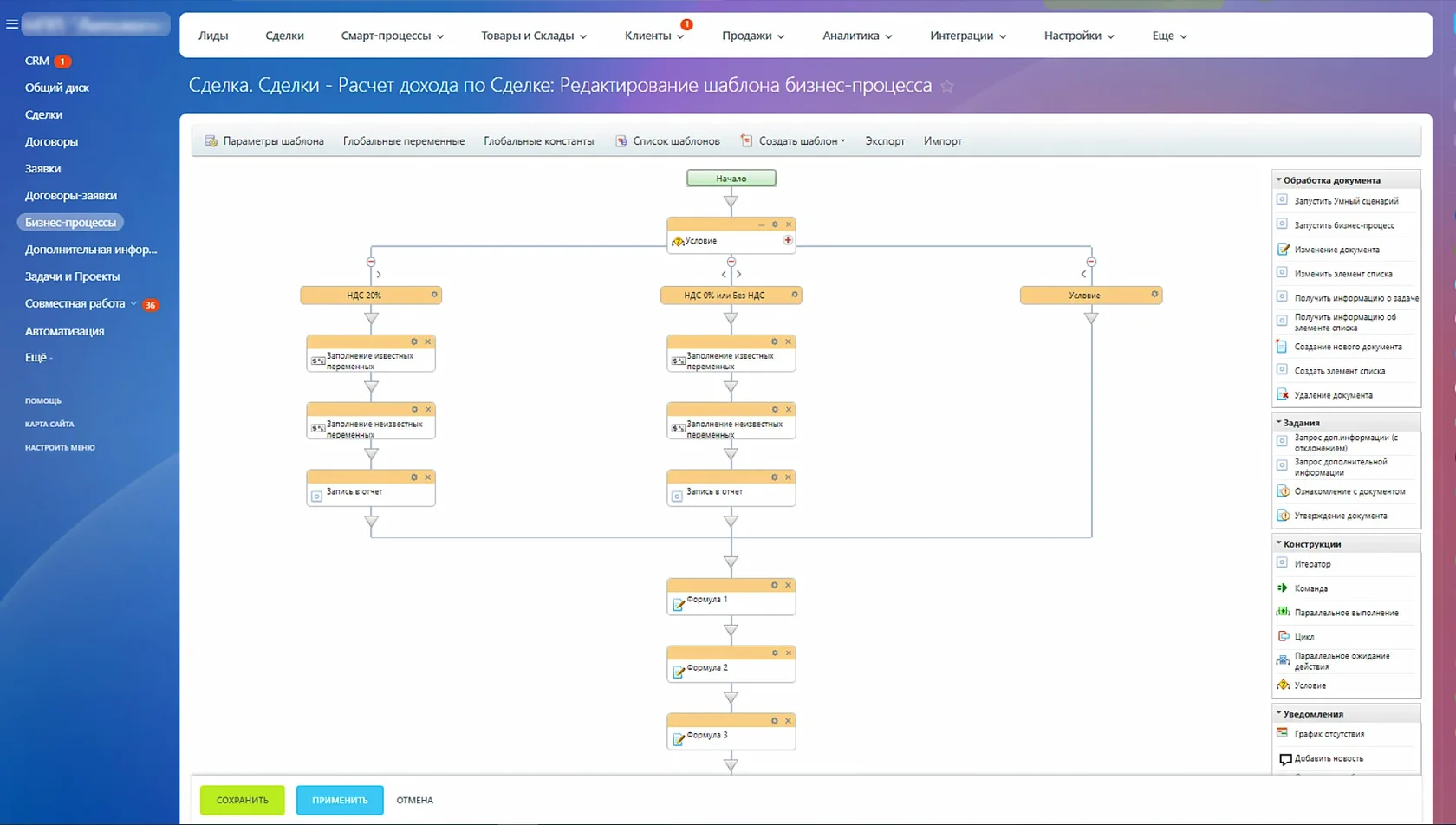The width and height of the screenshot is (1456, 825).
Task: Open the hamburger menu icon beside the portal name
Action: 12,24
